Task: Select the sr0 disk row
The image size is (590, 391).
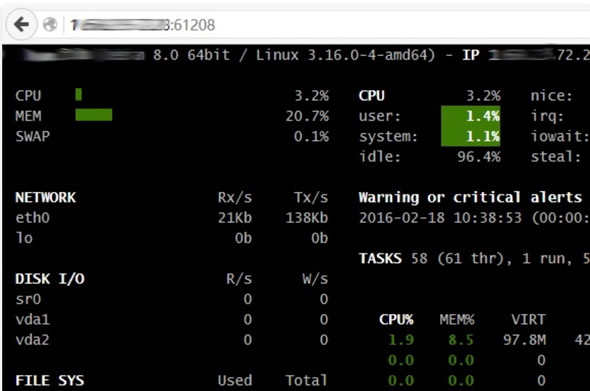Action: click(172, 299)
